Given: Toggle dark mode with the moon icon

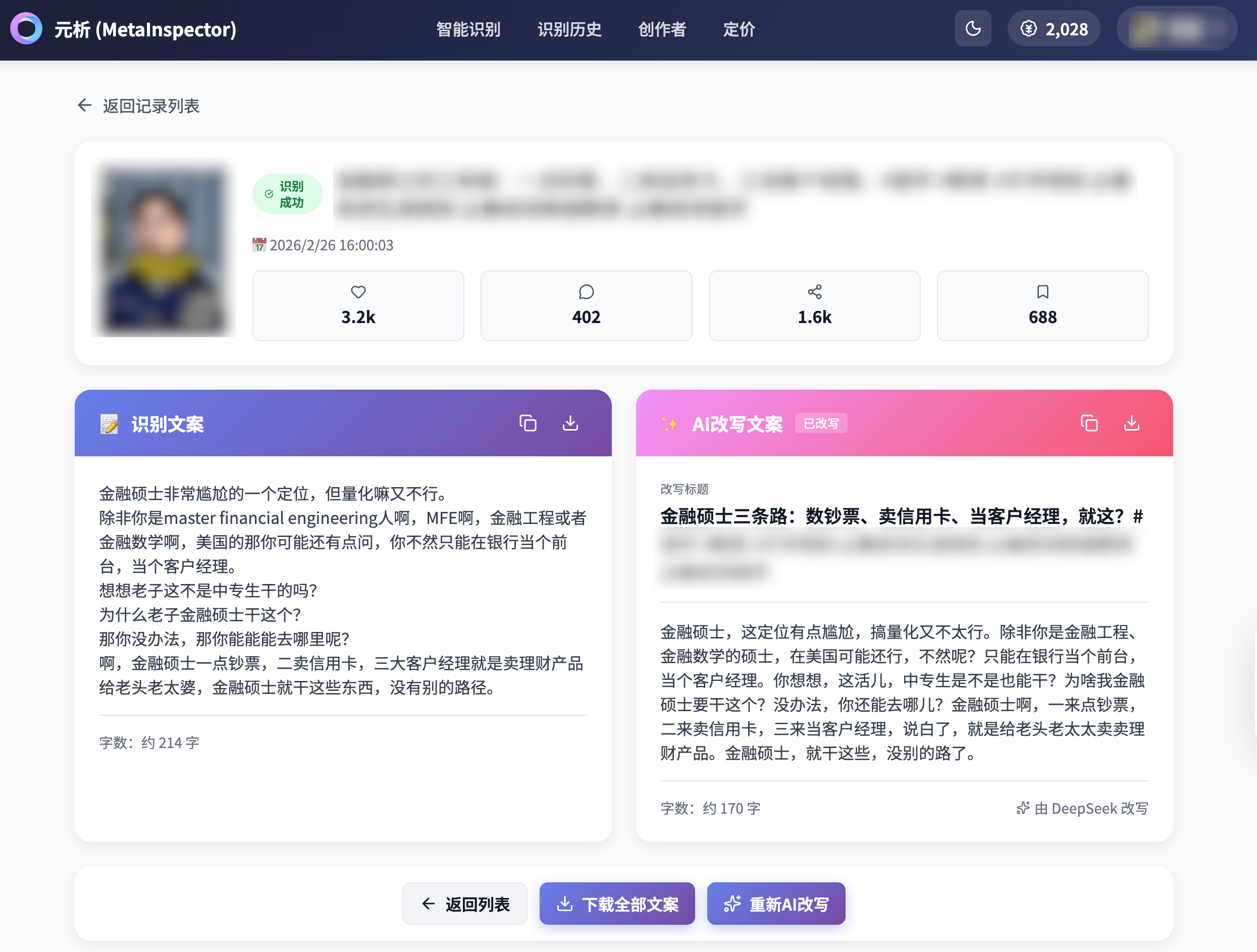Looking at the screenshot, I should coord(972,28).
